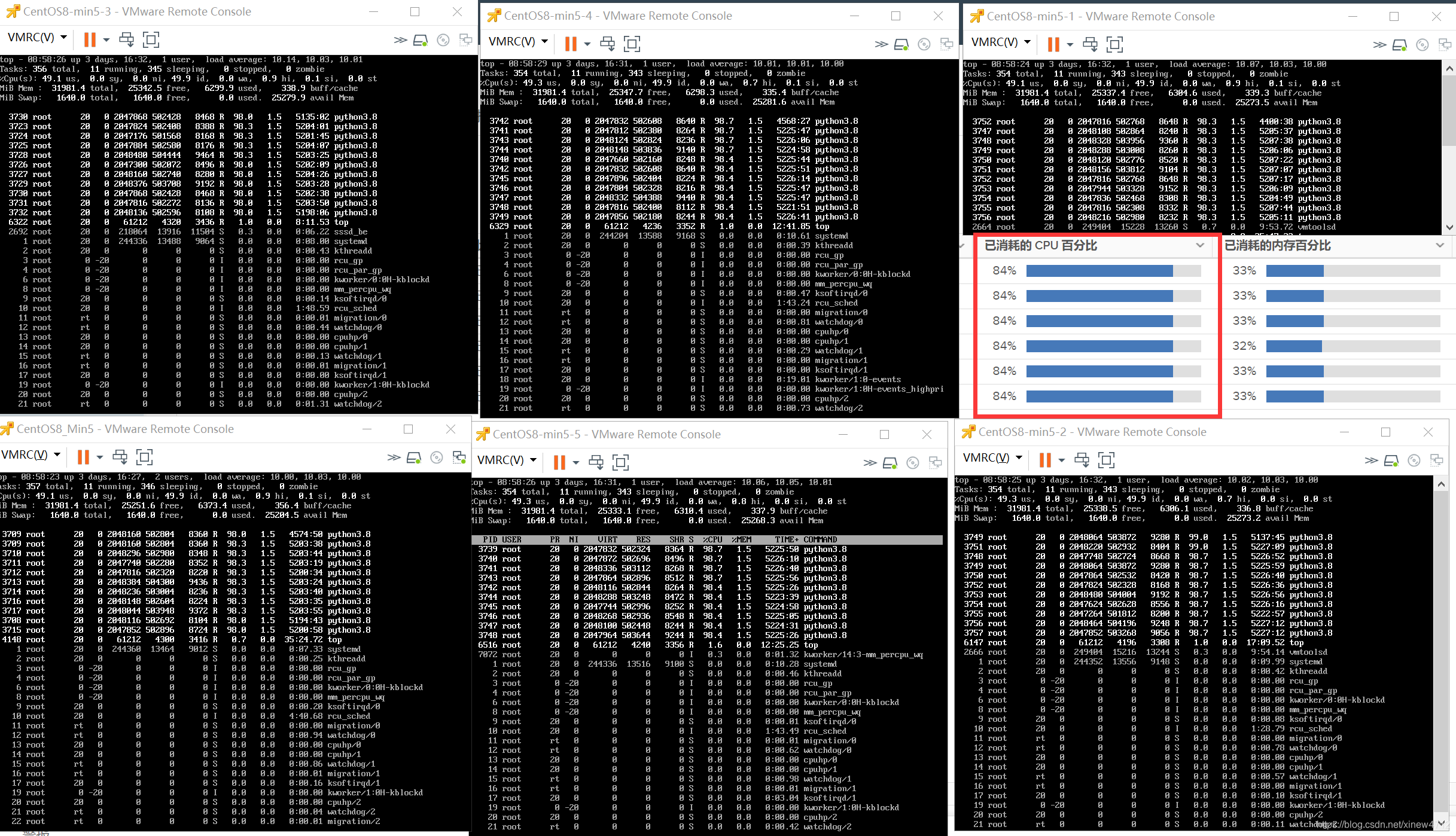Click the CD/DVD drive icon in CentOS8-min5-4
Viewport: 1456px width, 836px height.
[924, 44]
